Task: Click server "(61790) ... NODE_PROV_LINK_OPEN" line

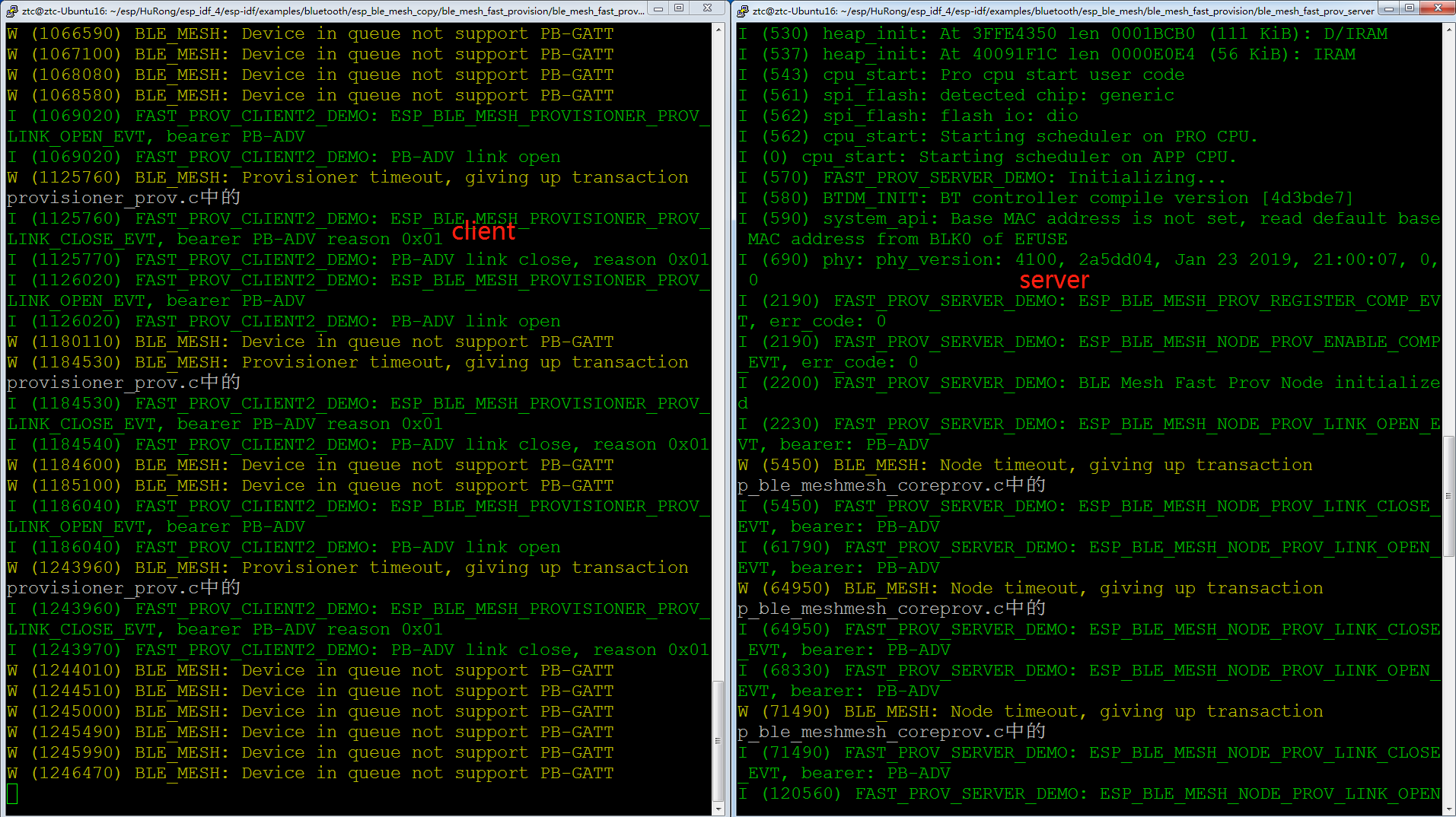Action: click(x=1089, y=558)
